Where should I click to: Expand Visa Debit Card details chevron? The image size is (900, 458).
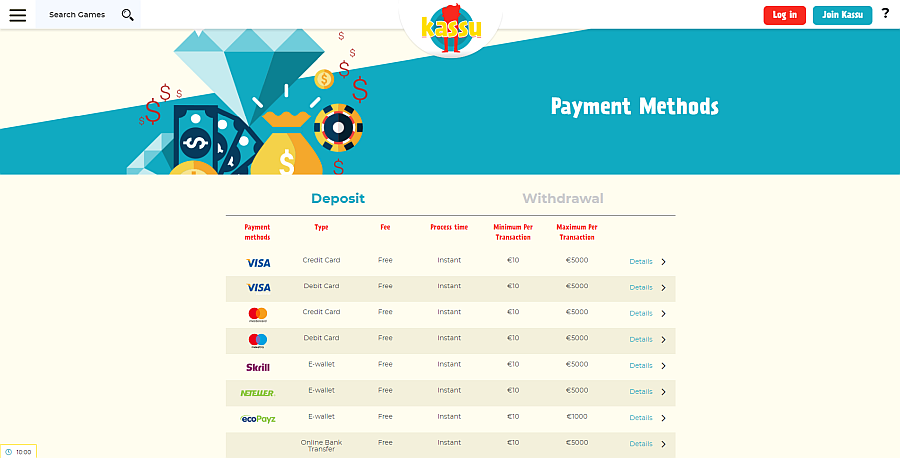click(664, 288)
